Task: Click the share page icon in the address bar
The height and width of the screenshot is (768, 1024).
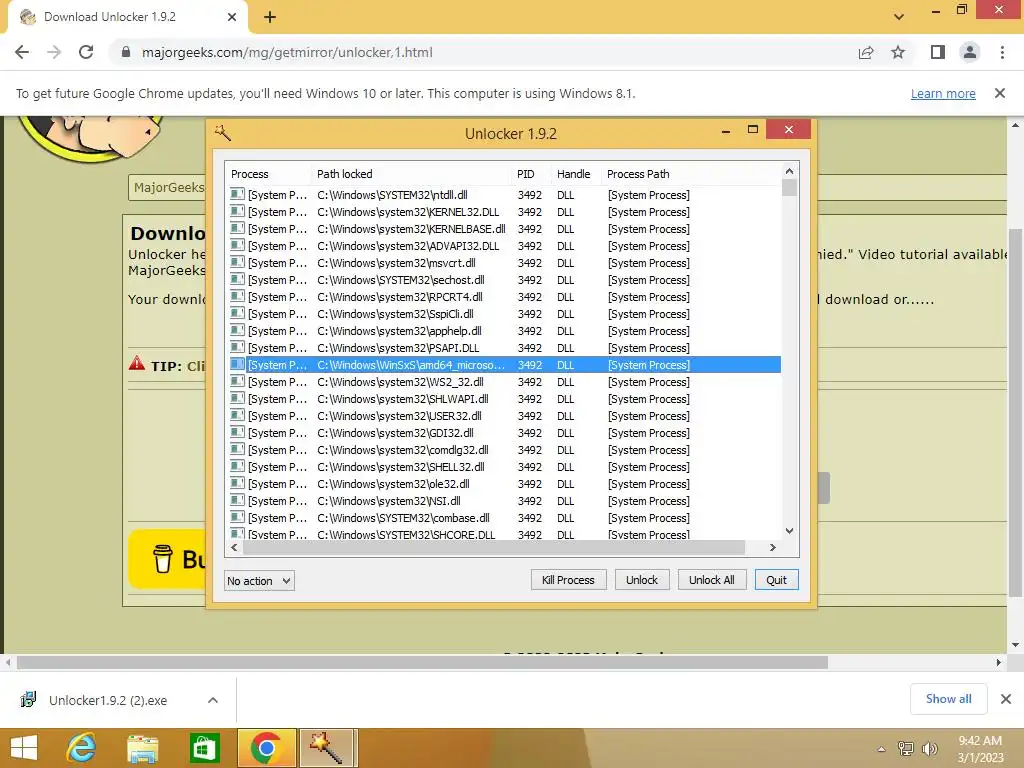Action: point(866,52)
